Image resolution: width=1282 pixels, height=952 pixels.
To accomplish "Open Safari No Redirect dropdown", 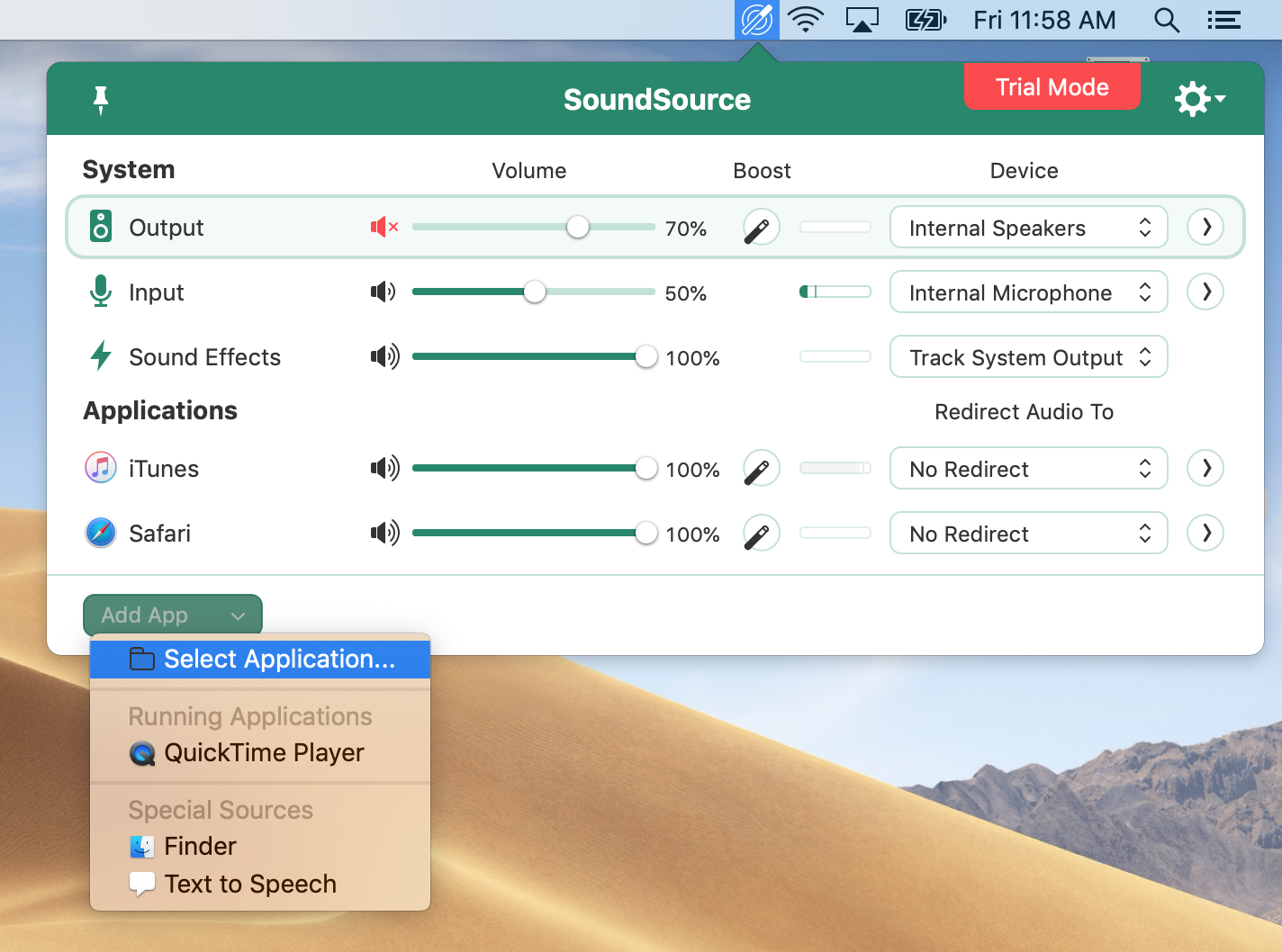I will (x=1028, y=534).
